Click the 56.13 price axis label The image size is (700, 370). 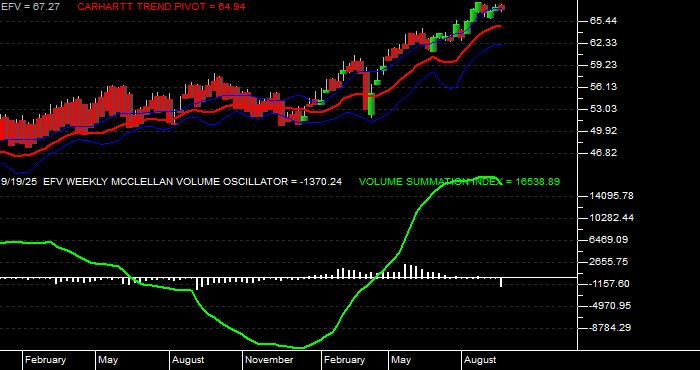[603, 87]
